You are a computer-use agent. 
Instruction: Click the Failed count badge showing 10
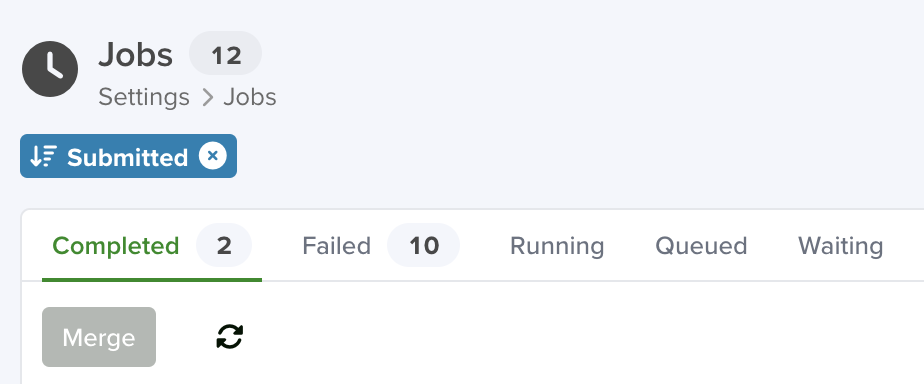tap(424, 245)
